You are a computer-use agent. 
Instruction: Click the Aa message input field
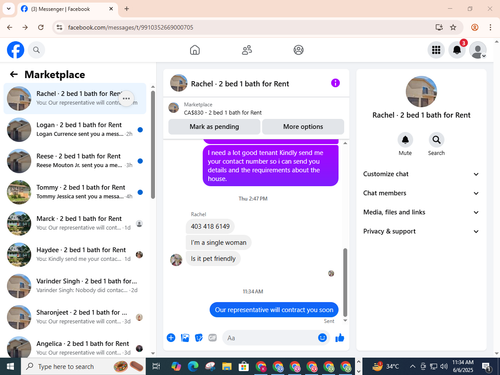click(270, 338)
